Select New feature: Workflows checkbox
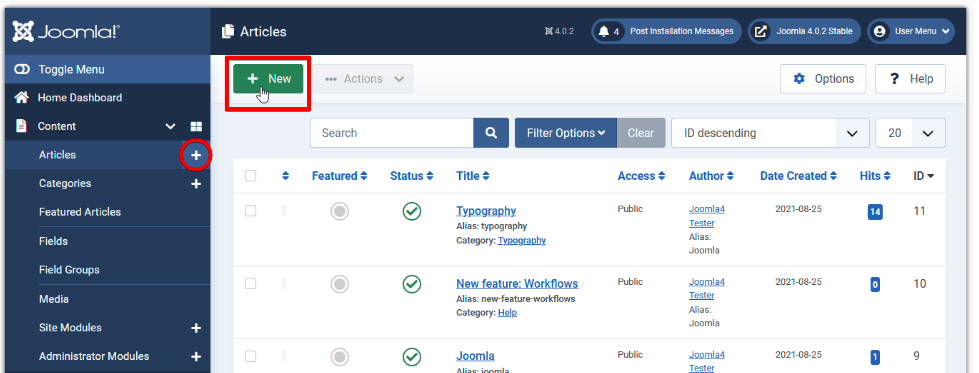 click(x=250, y=284)
